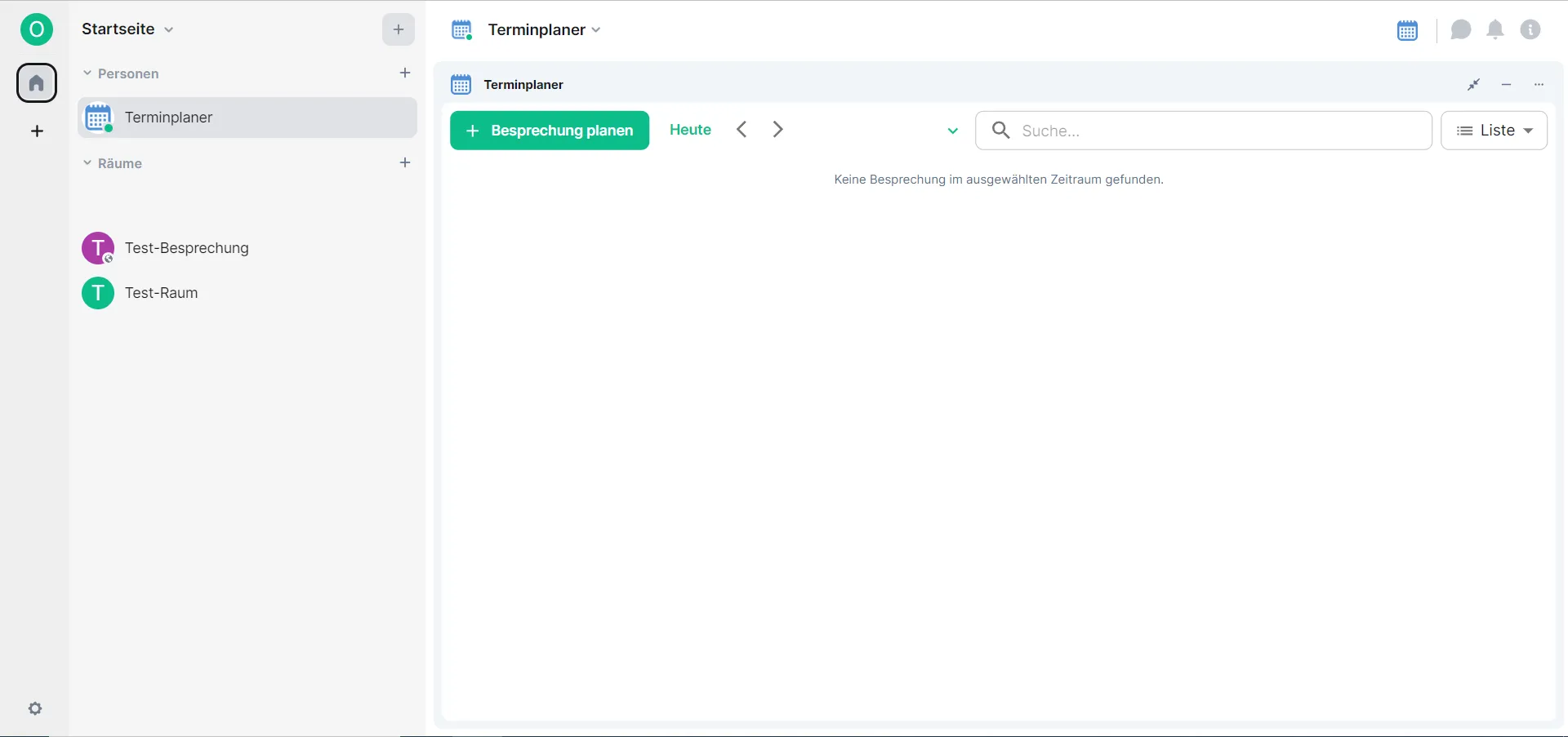1568x737 pixels.
Task: Open the user avatar menu
Action: click(36, 29)
